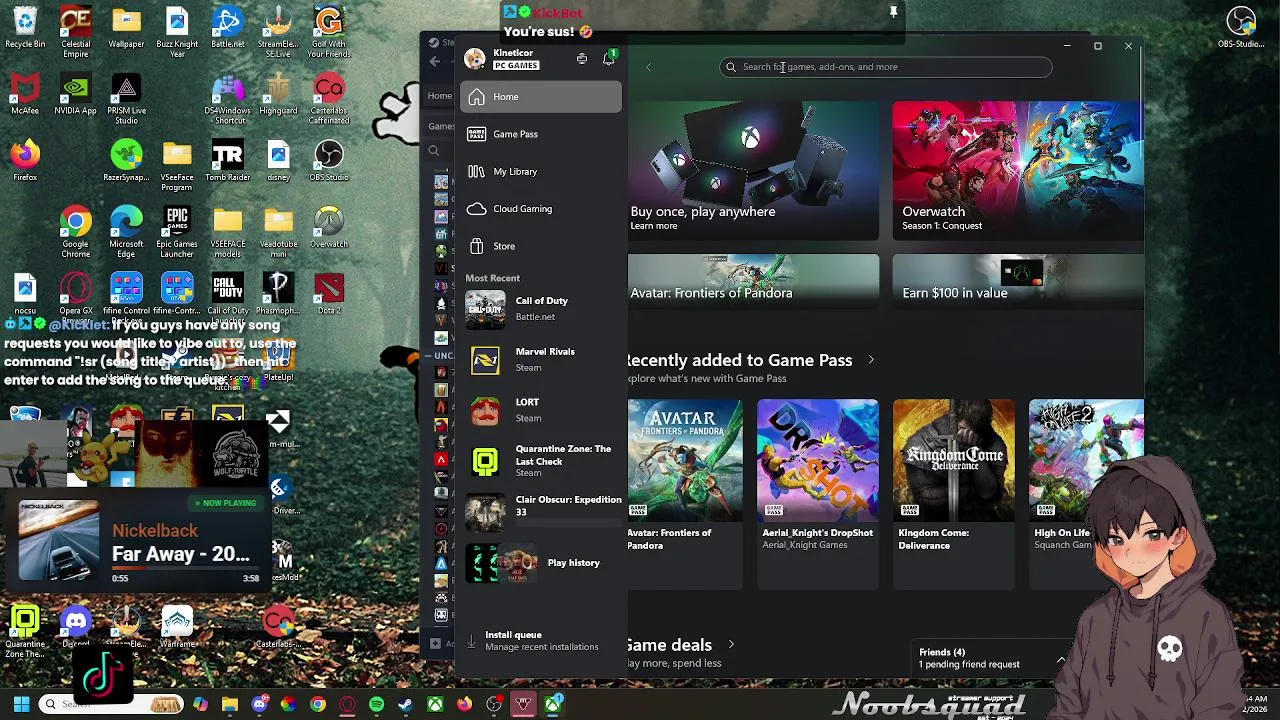Viewport: 1280px width, 720px height.
Task: Open Highguard desktop shortcut
Action: (278, 94)
